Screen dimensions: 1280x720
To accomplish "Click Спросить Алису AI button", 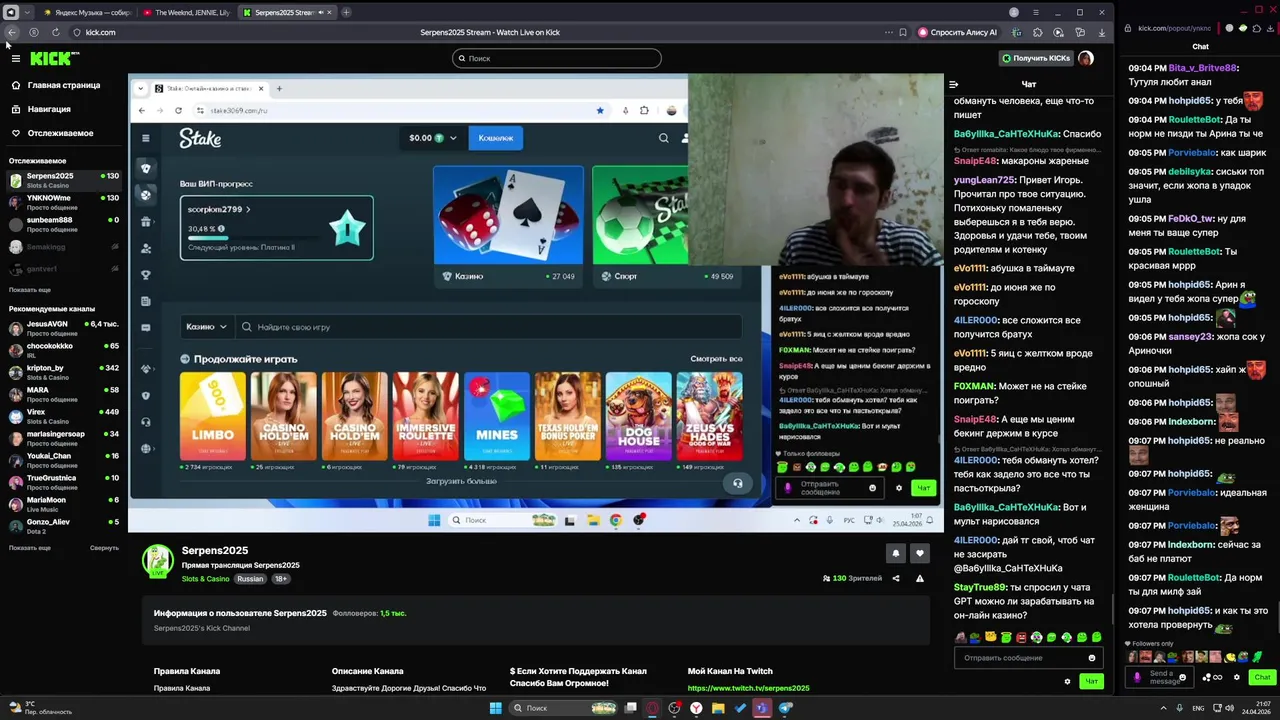I will point(958,32).
